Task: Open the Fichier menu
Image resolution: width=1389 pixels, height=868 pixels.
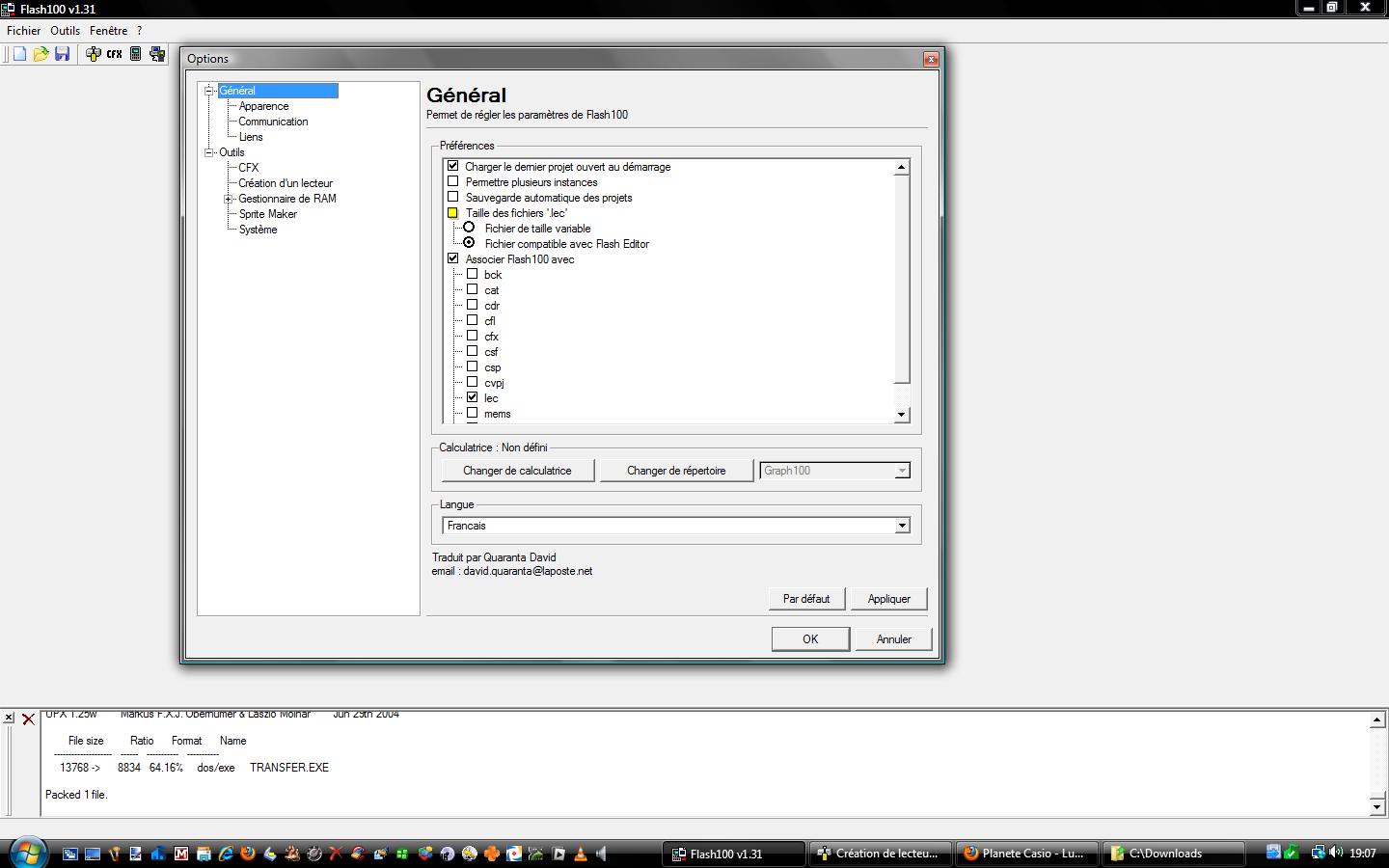Action: 24,31
